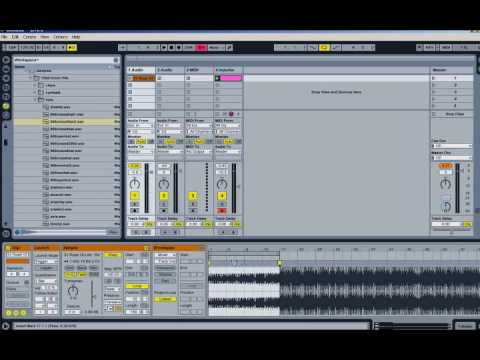Select the 4 Impulse track header
The image size is (480, 360).
228,70
